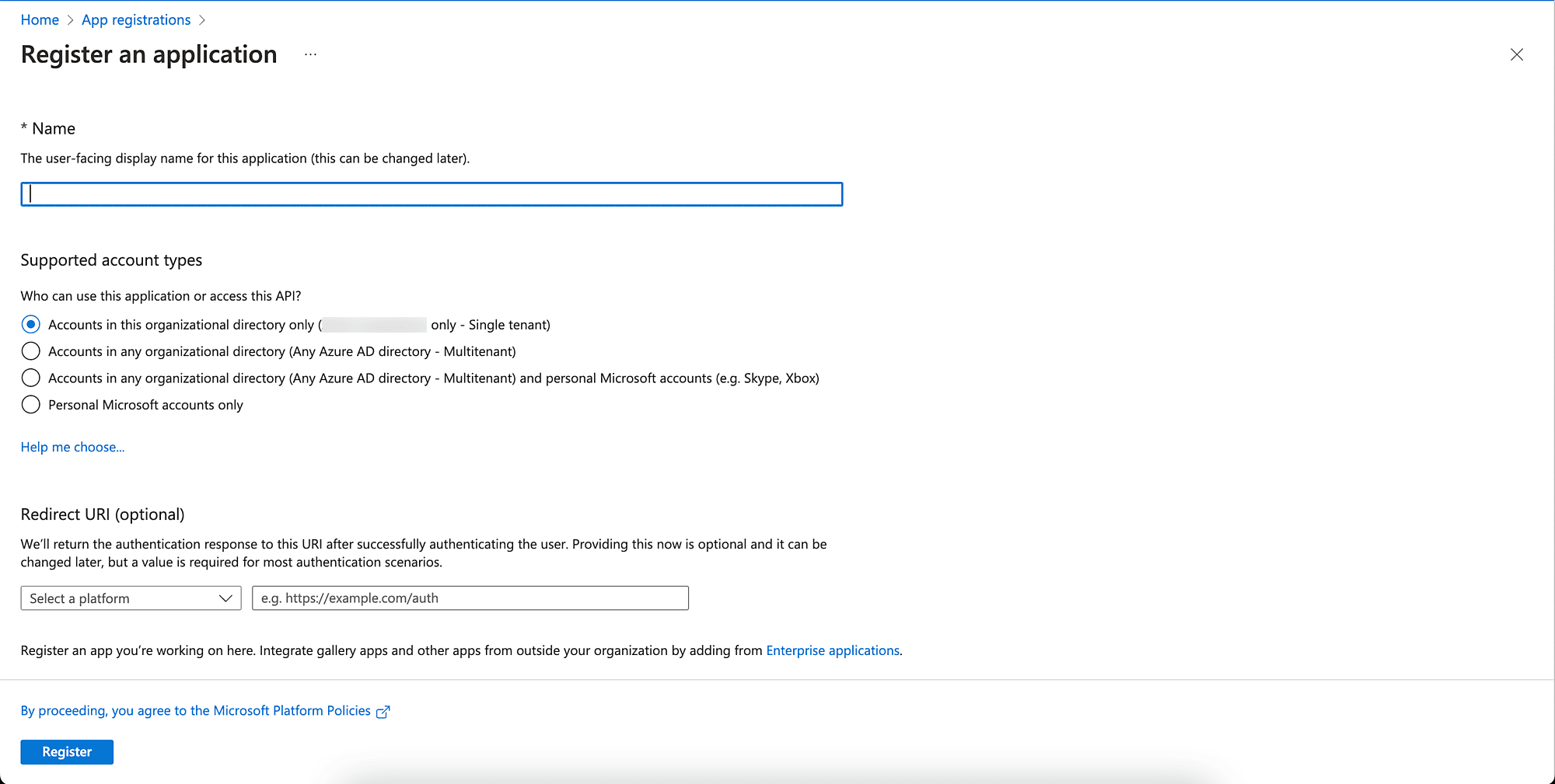Select the single tenant accounts radio option

(x=31, y=324)
